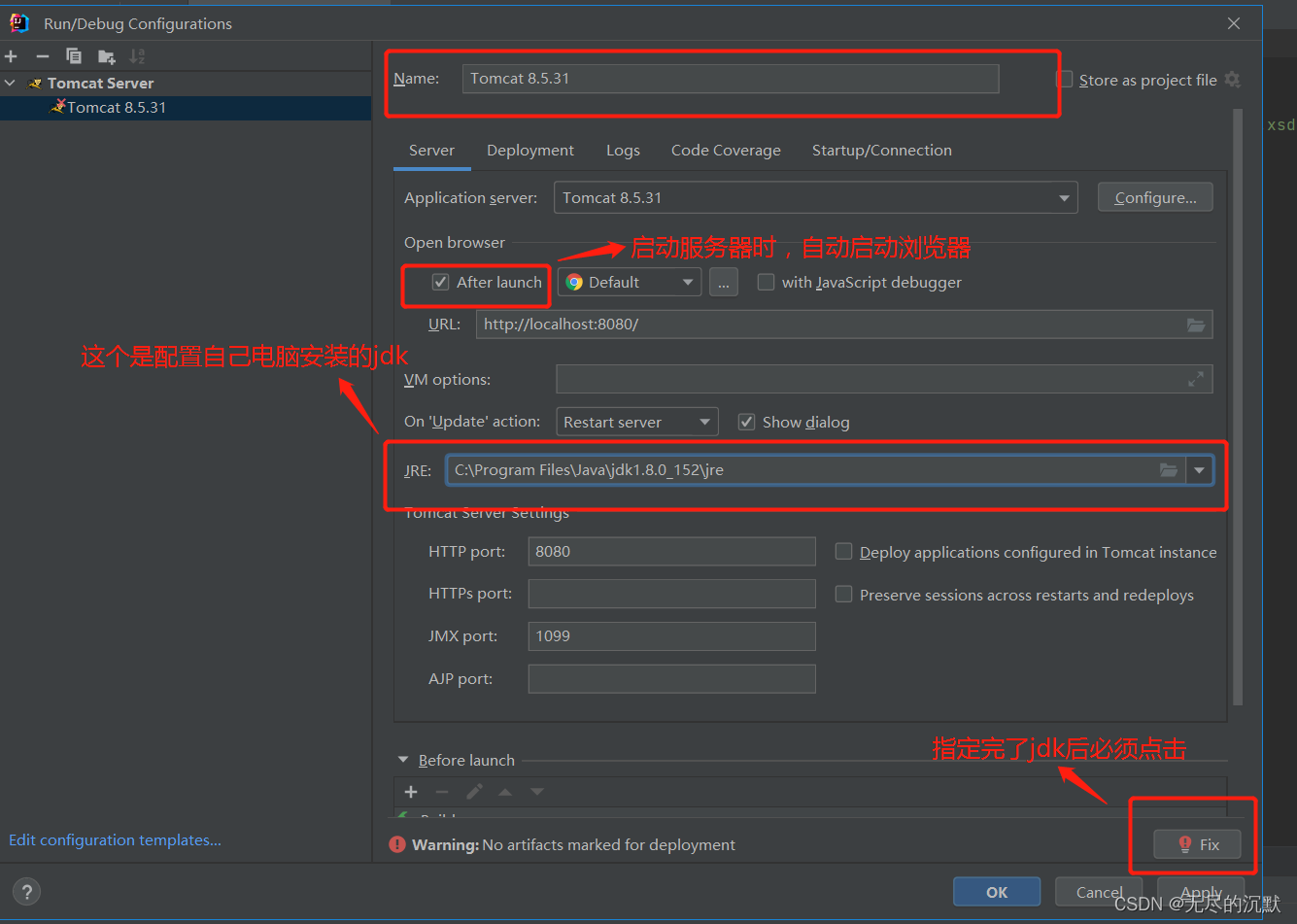Click the HTTPs port field

tap(671, 594)
